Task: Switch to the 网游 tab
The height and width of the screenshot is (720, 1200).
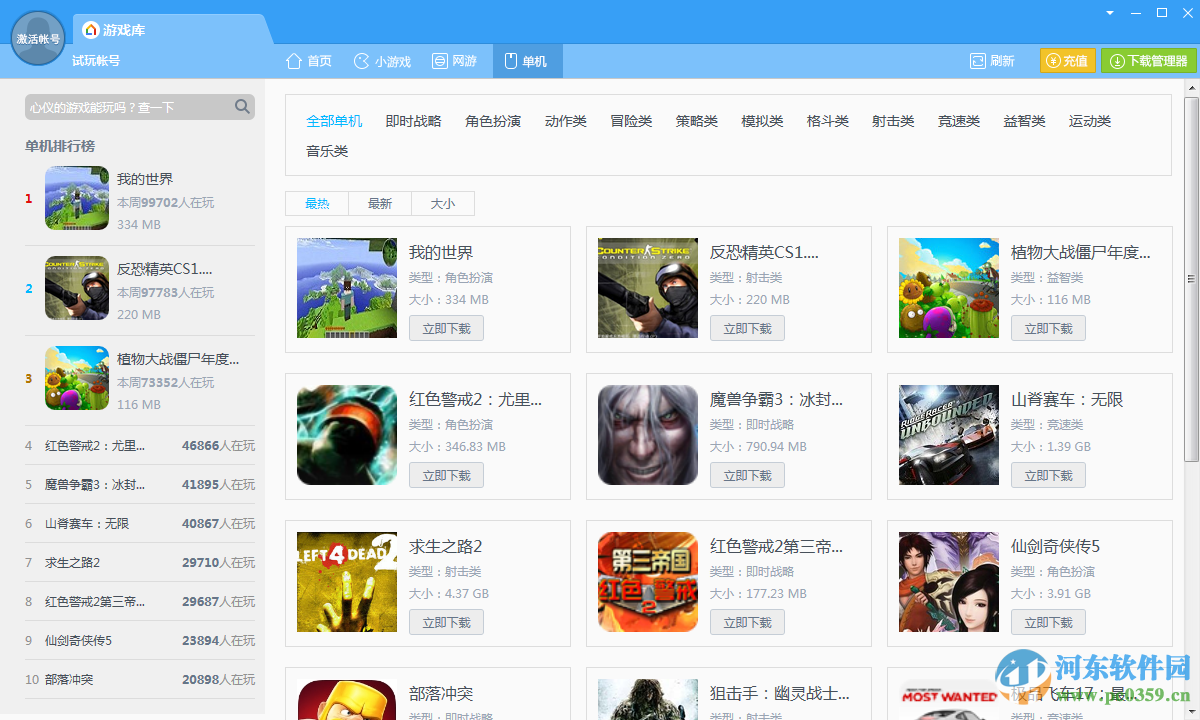Action: click(454, 61)
